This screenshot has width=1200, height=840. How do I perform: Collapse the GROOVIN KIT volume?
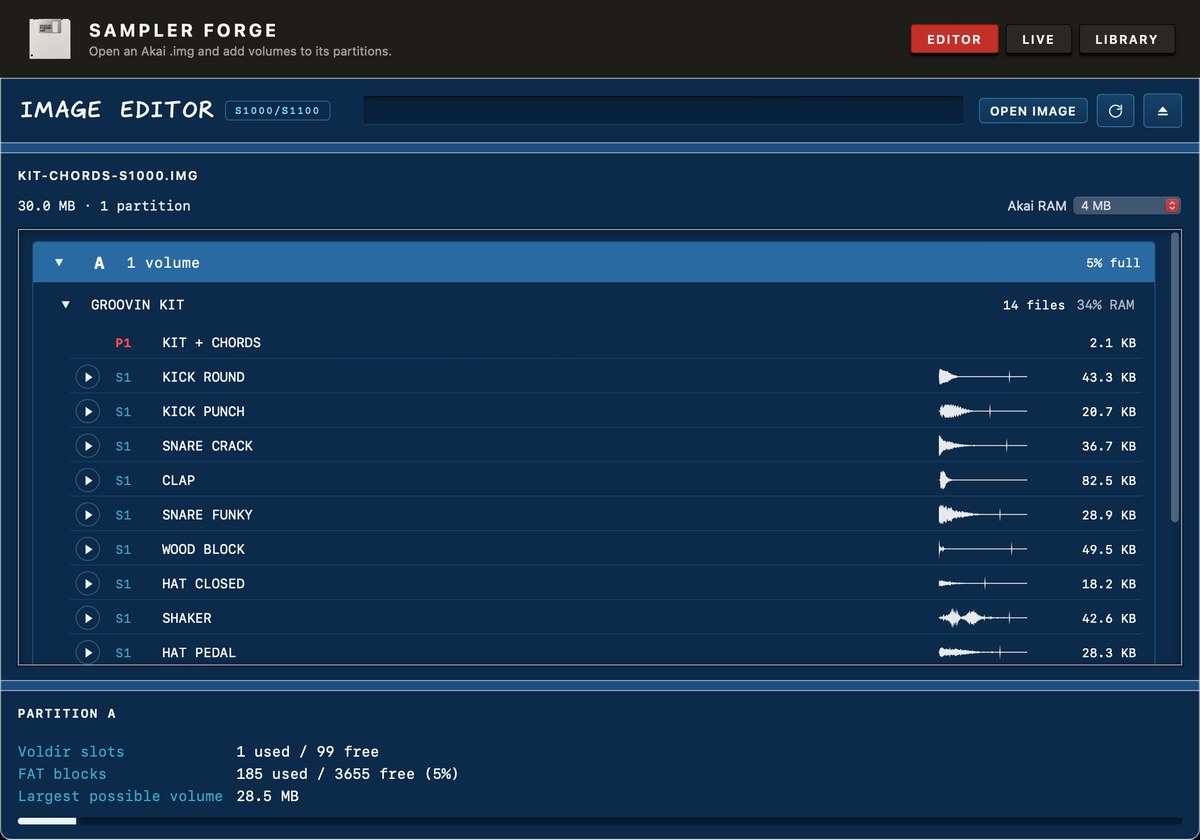[66, 305]
